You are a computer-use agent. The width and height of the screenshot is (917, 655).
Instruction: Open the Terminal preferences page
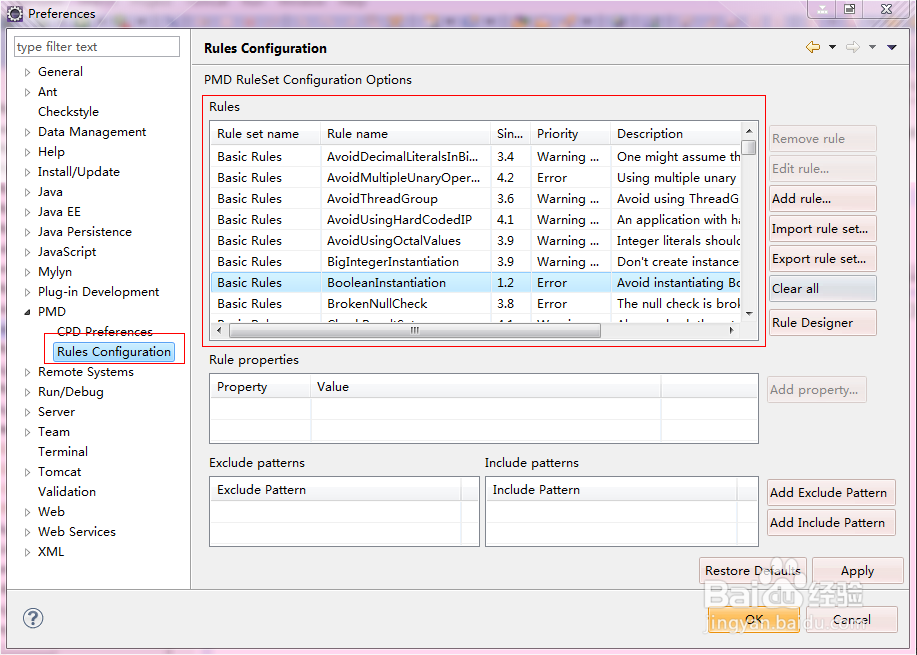click(x=63, y=451)
